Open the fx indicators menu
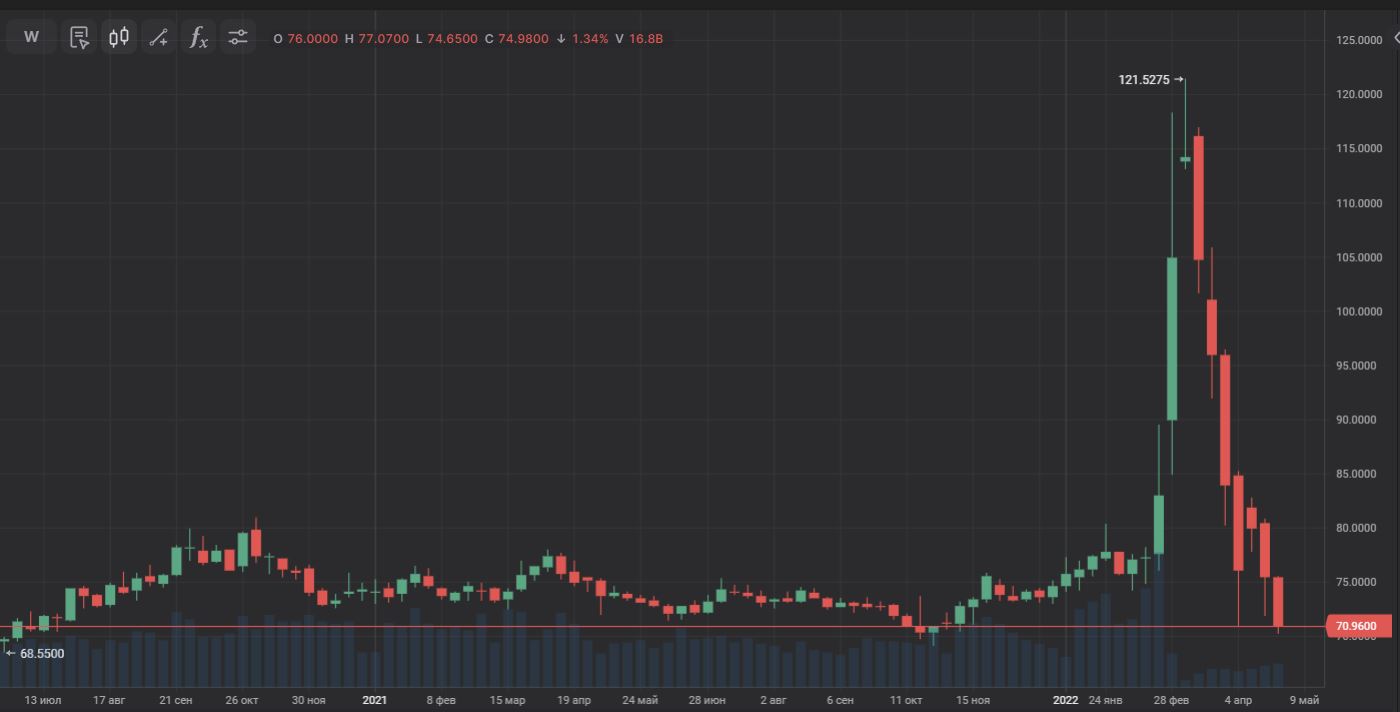 pos(199,38)
